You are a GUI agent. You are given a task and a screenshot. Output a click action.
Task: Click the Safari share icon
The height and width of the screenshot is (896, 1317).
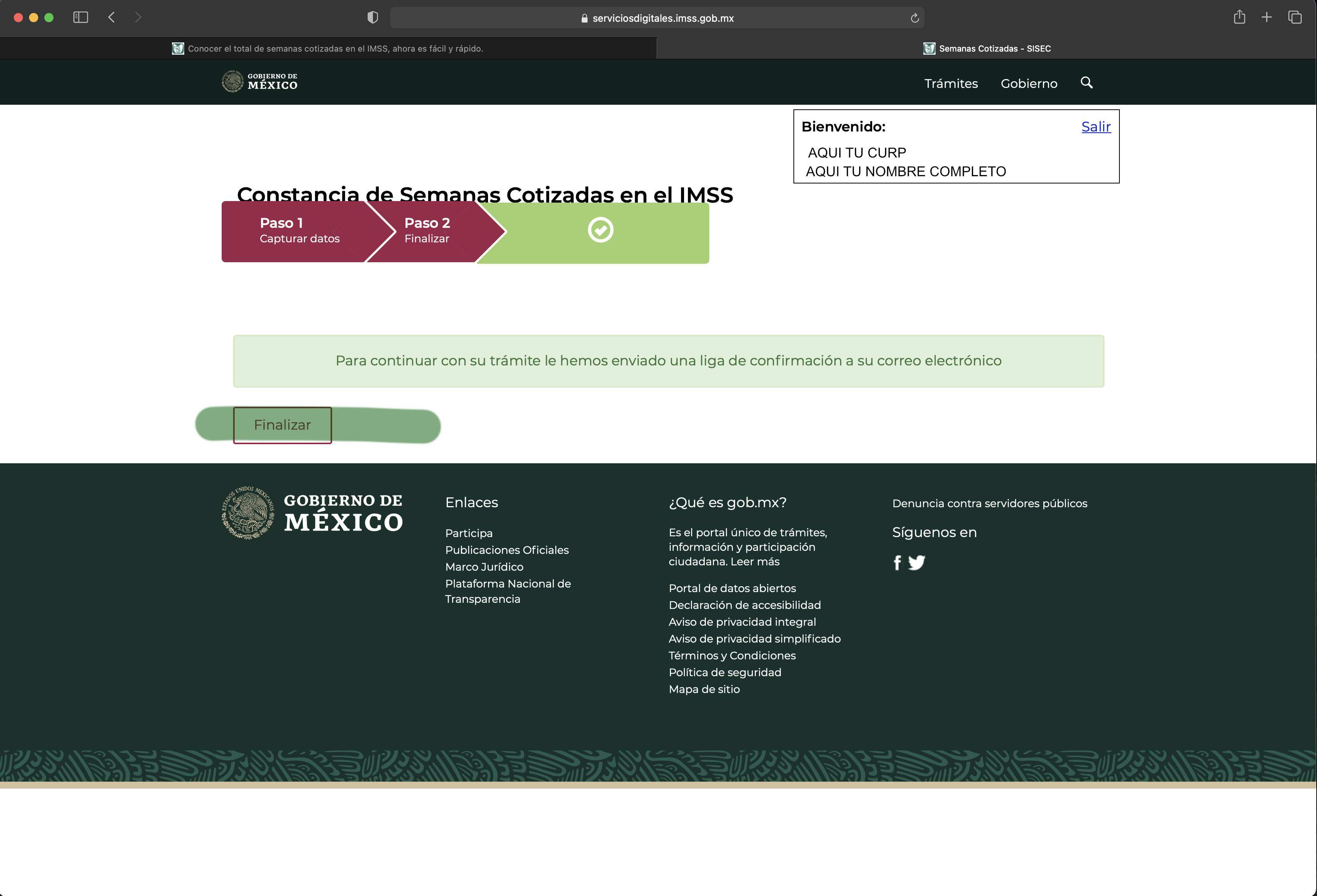tap(1239, 18)
